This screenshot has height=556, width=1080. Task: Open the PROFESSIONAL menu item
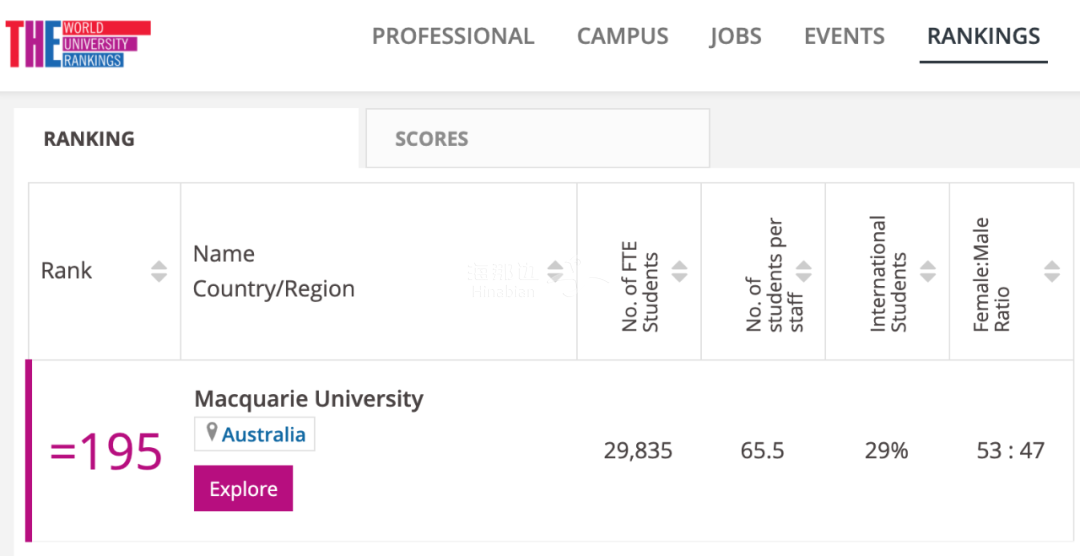(453, 37)
